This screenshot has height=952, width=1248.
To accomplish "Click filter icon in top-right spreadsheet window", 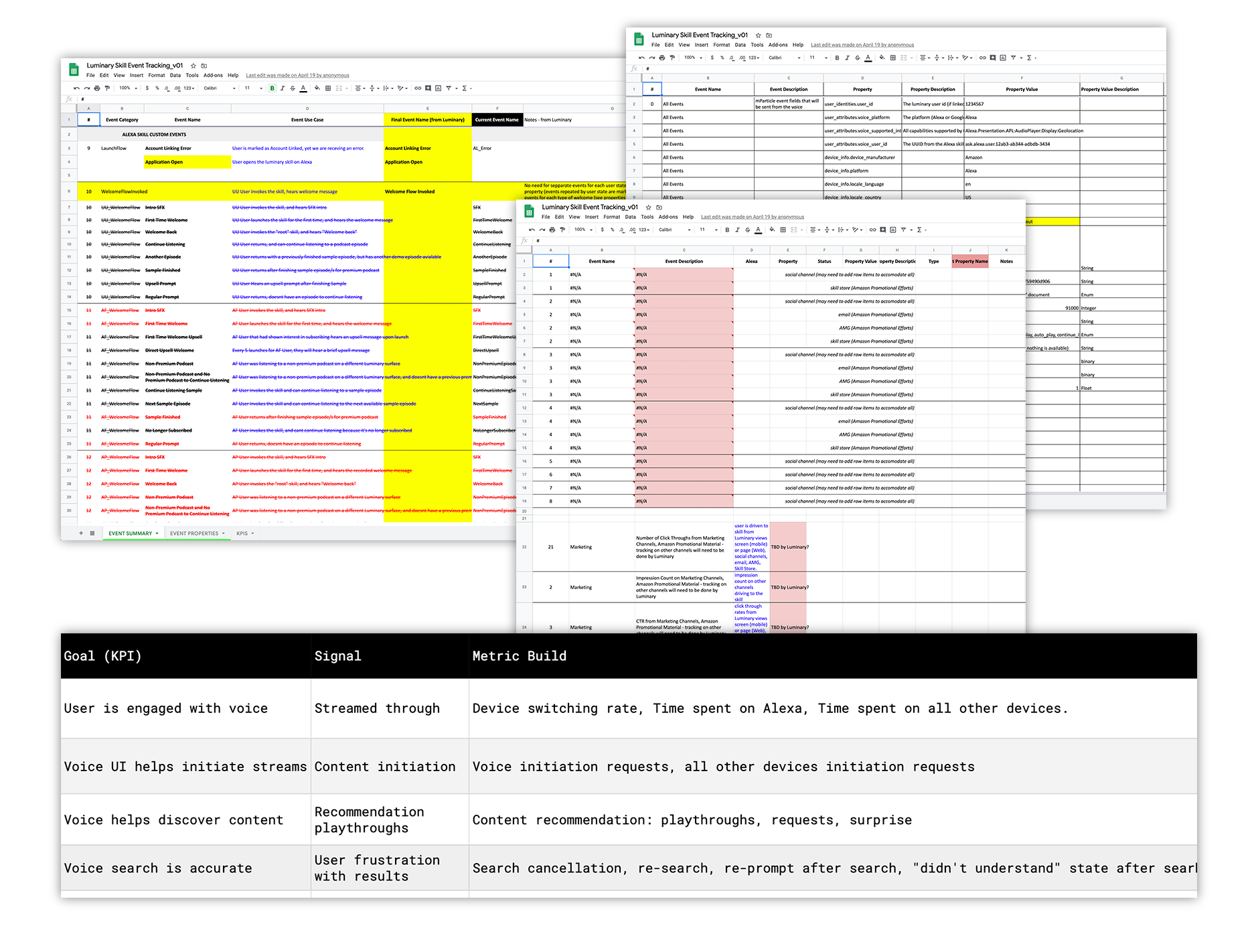I will [x=1014, y=58].
